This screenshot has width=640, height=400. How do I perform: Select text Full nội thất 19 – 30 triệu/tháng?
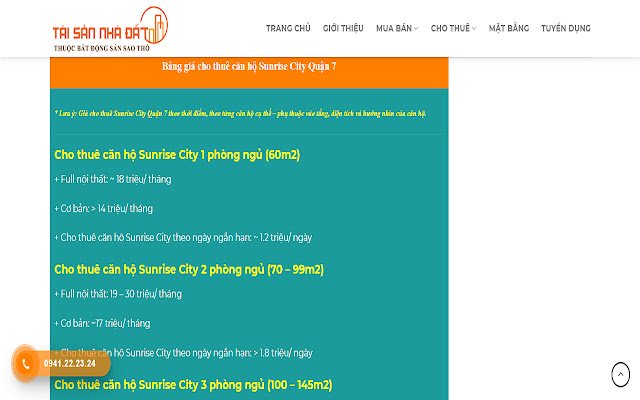(x=118, y=294)
